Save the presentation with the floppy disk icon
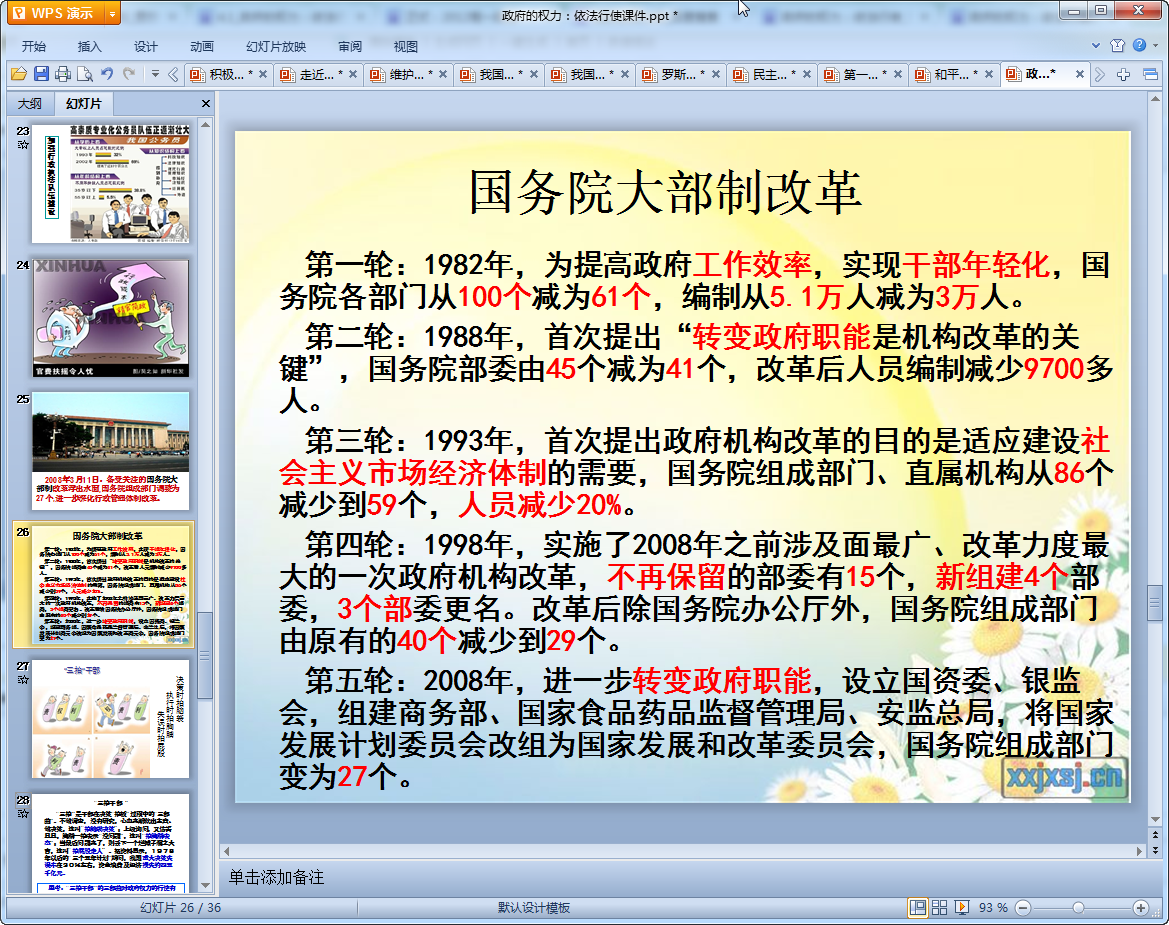 pyautogui.click(x=41, y=74)
